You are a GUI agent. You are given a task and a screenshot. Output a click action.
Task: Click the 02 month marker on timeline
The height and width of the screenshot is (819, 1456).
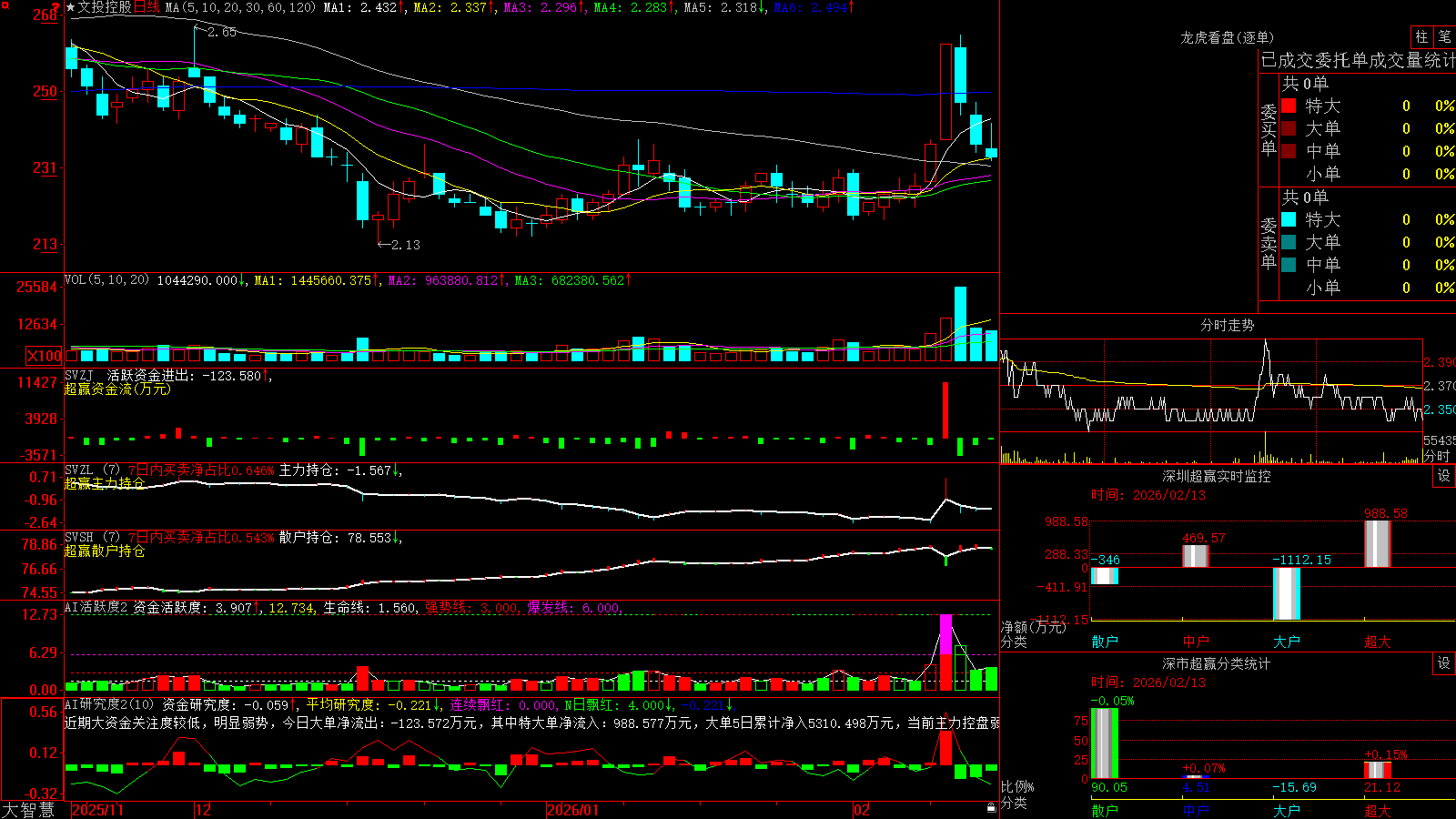point(862,810)
